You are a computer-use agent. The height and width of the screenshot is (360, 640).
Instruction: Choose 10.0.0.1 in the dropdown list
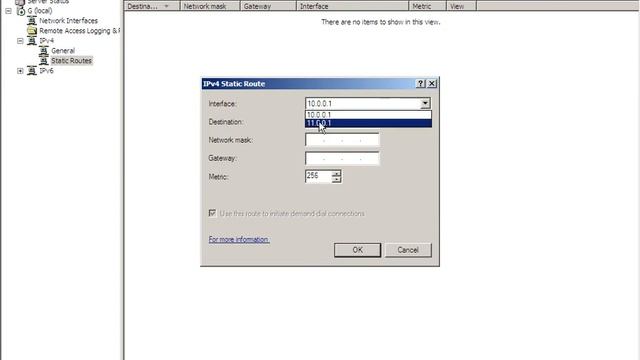(368, 115)
